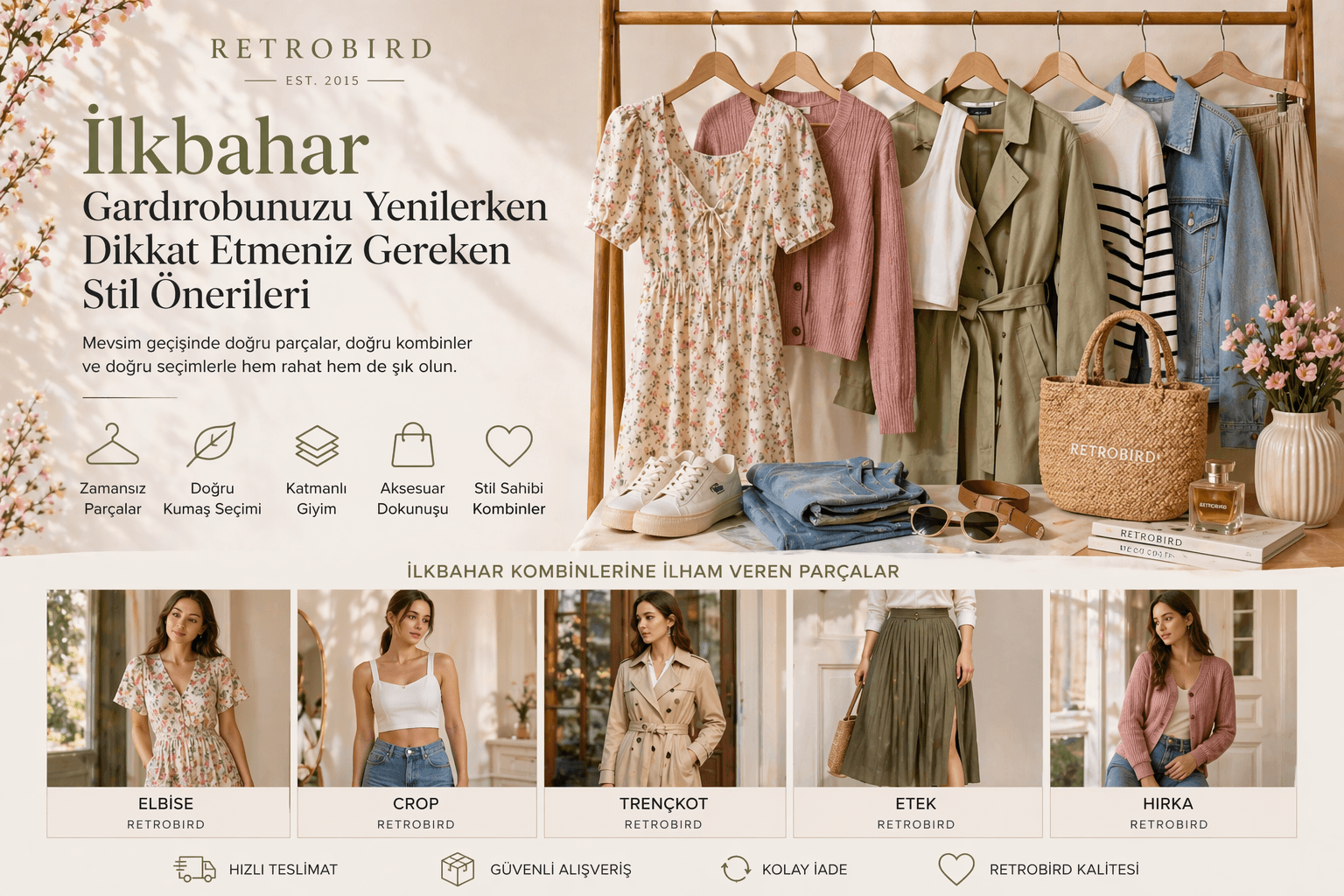Click the circular arrows Kolay İade icon
The image size is (1344, 896).
[736, 869]
